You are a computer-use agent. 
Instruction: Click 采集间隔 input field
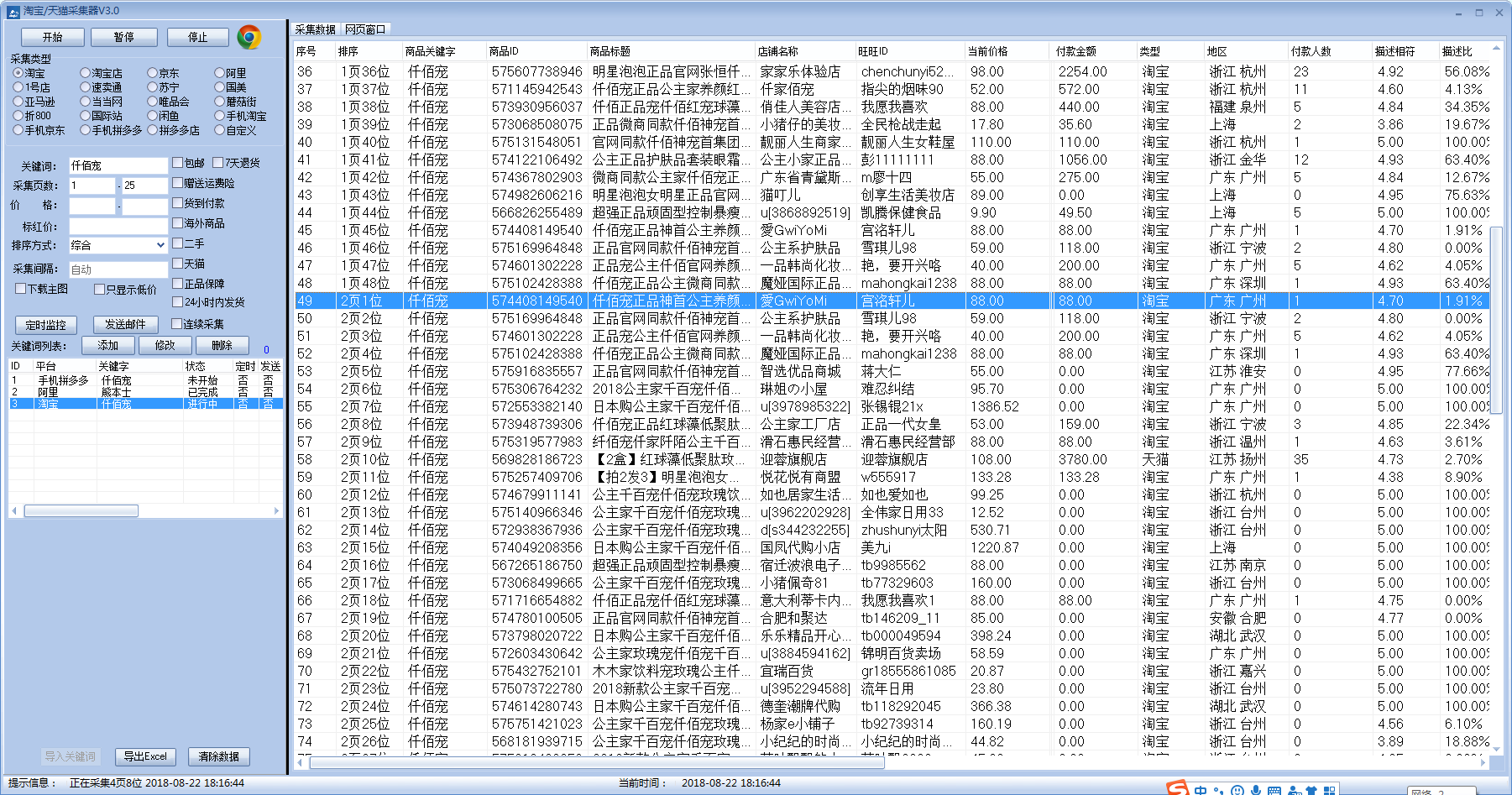[x=118, y=269]
